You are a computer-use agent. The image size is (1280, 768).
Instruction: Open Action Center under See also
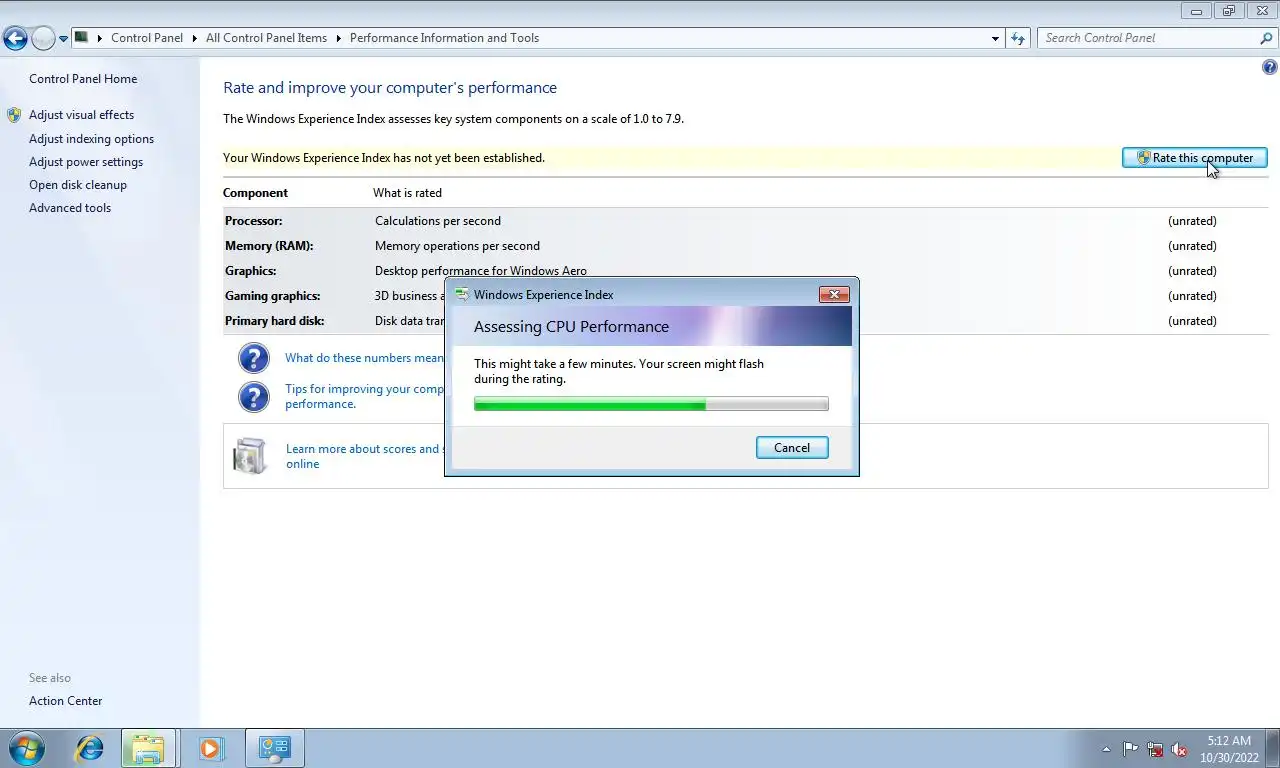coord(65,701)
